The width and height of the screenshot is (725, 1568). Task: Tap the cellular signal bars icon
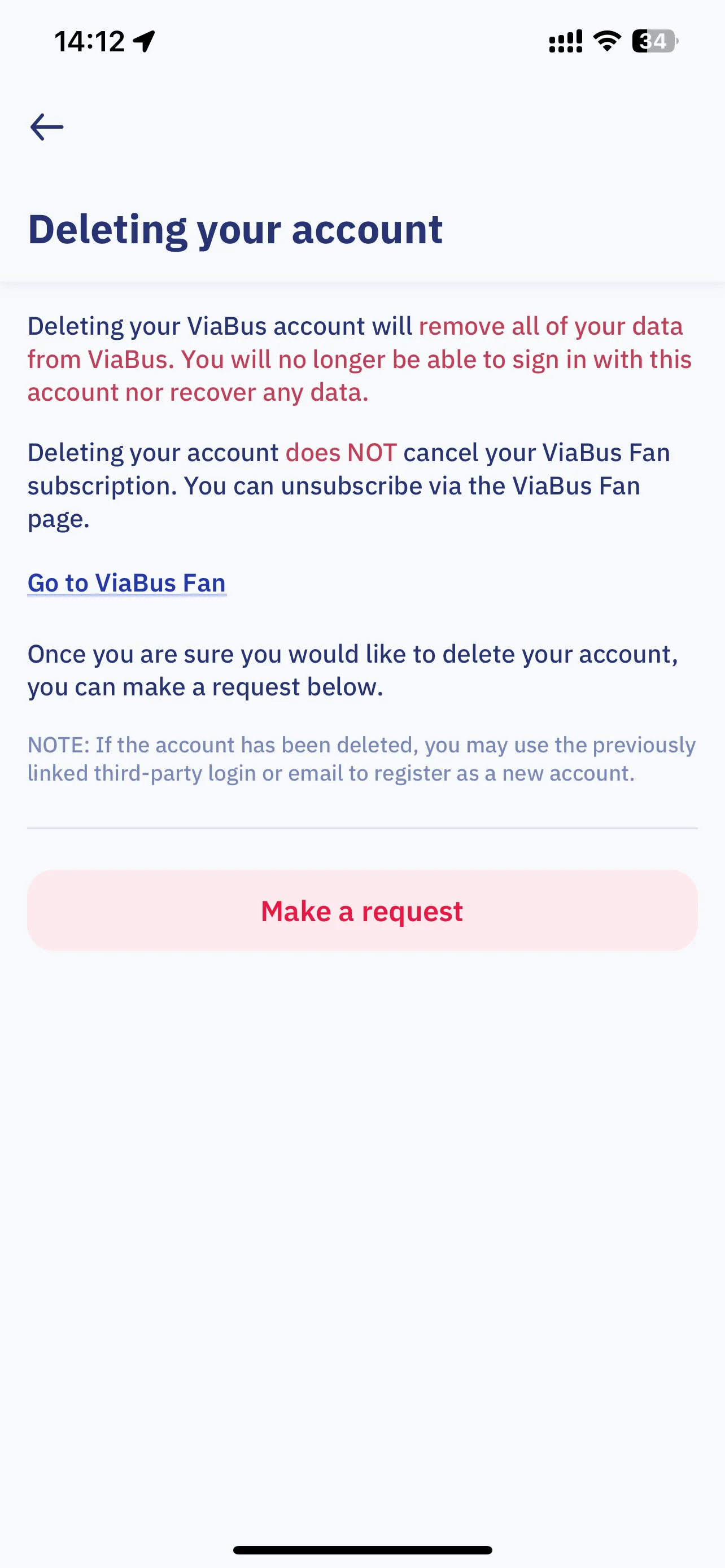pos(566,41)
